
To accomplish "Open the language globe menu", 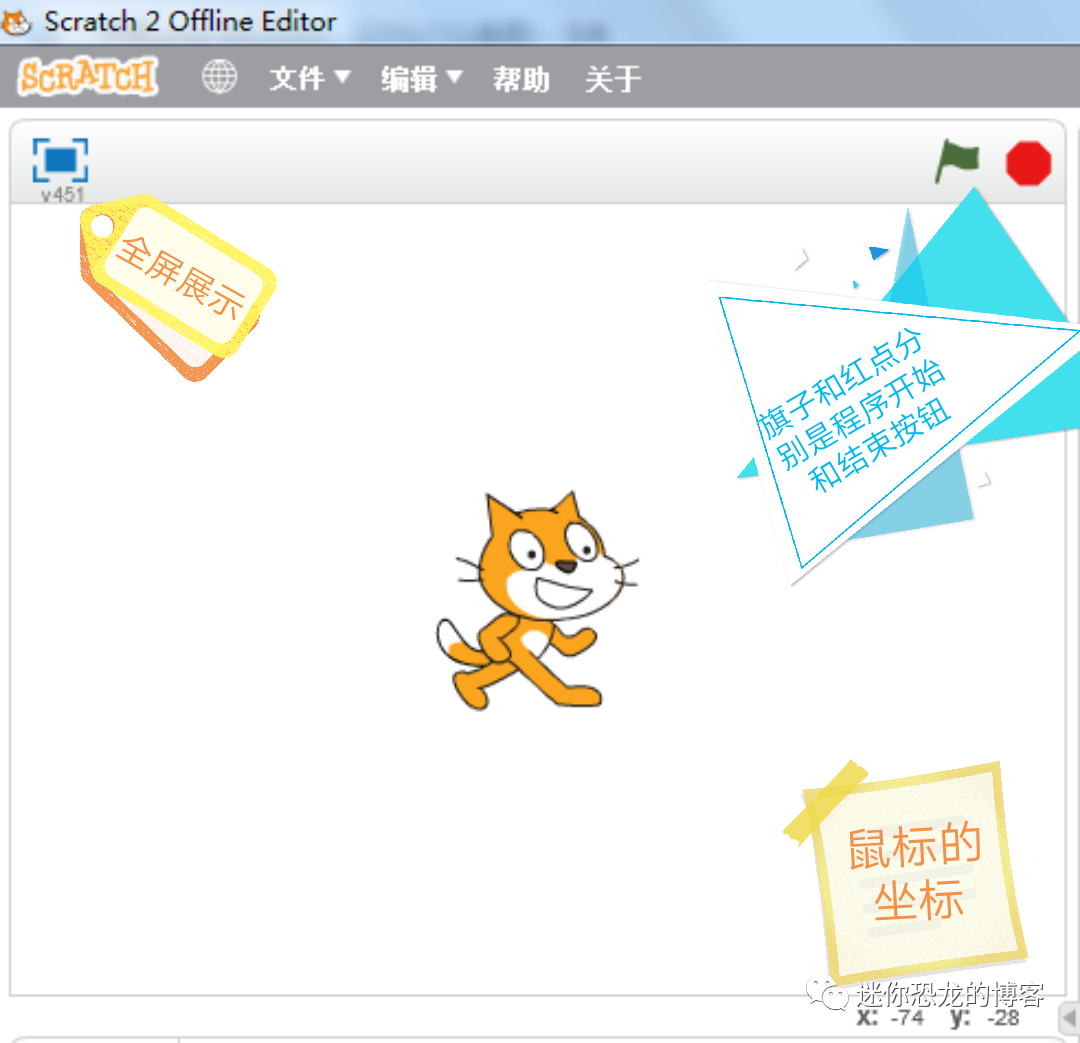I will (219, 76).
